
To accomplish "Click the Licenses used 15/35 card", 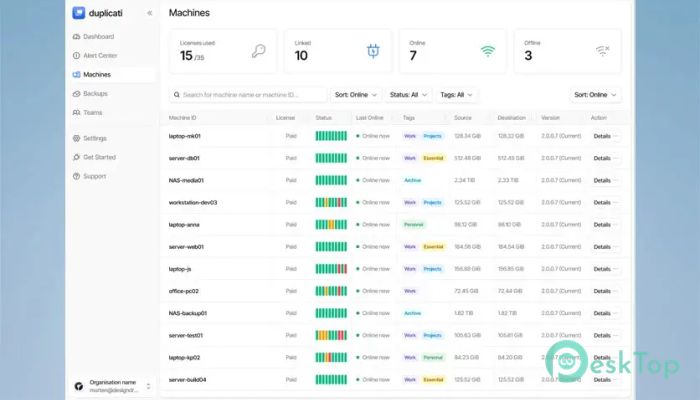I will (223, 51).
